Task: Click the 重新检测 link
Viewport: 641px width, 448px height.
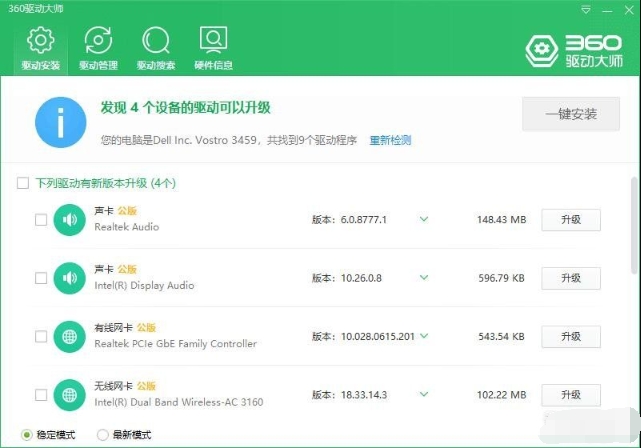Action: click(390, 140)
